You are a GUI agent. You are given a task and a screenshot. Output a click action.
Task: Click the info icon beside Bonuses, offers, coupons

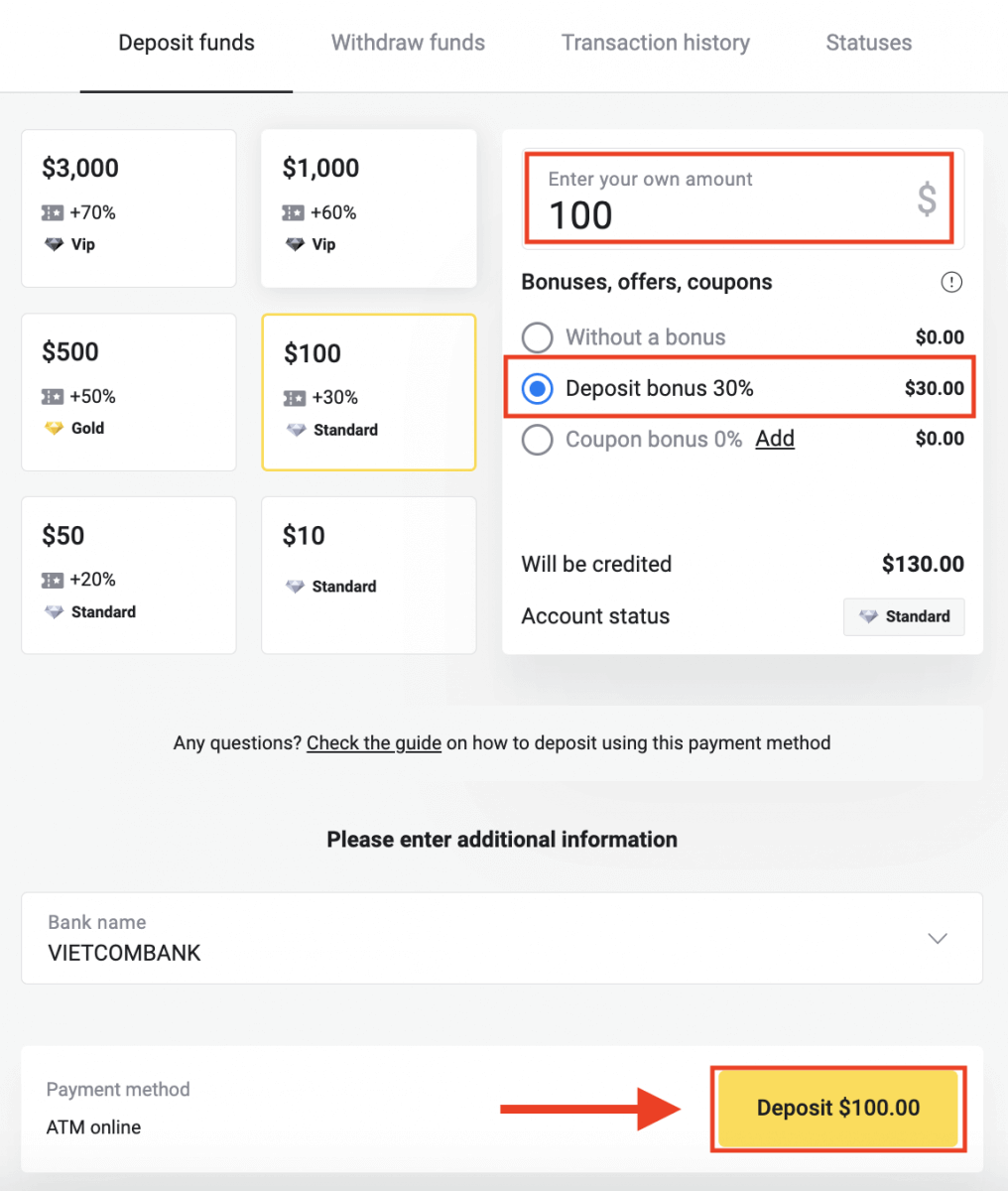pos(950,283)
